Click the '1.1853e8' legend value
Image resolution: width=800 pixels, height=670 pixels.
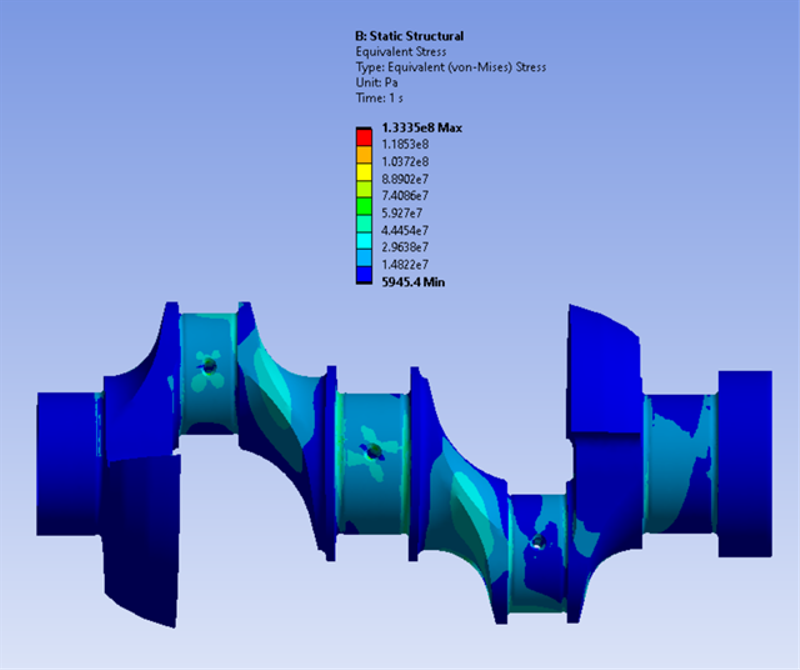point(405,144)
